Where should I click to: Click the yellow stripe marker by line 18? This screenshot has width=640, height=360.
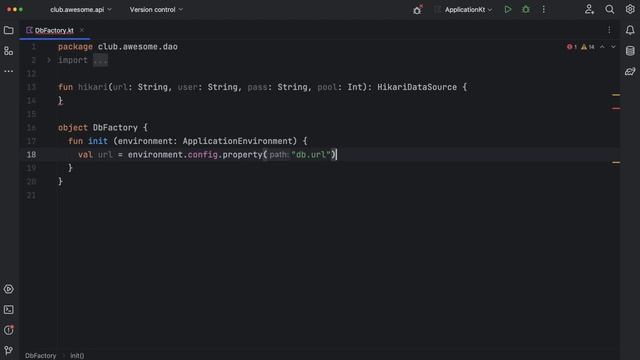616,162
